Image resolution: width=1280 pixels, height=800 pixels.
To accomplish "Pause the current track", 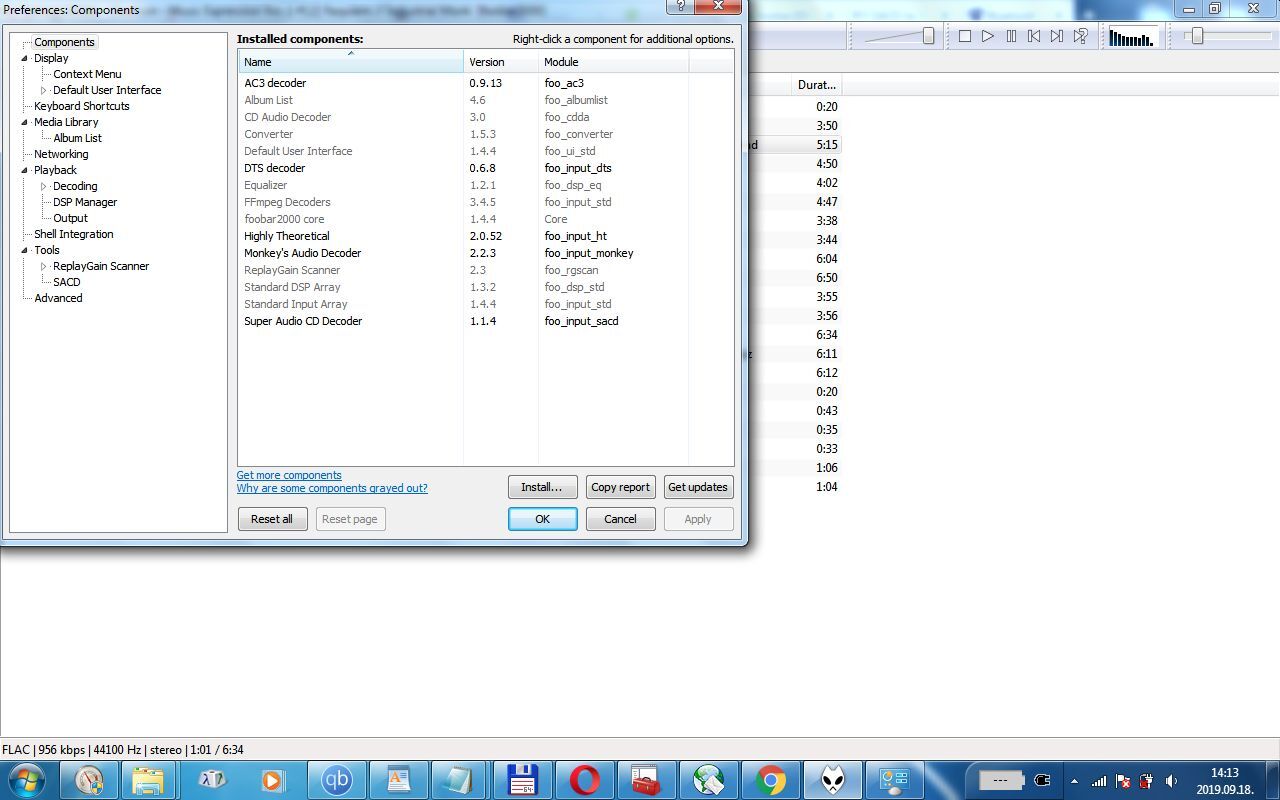I will pyautogui.click(x=1011, y=36).
